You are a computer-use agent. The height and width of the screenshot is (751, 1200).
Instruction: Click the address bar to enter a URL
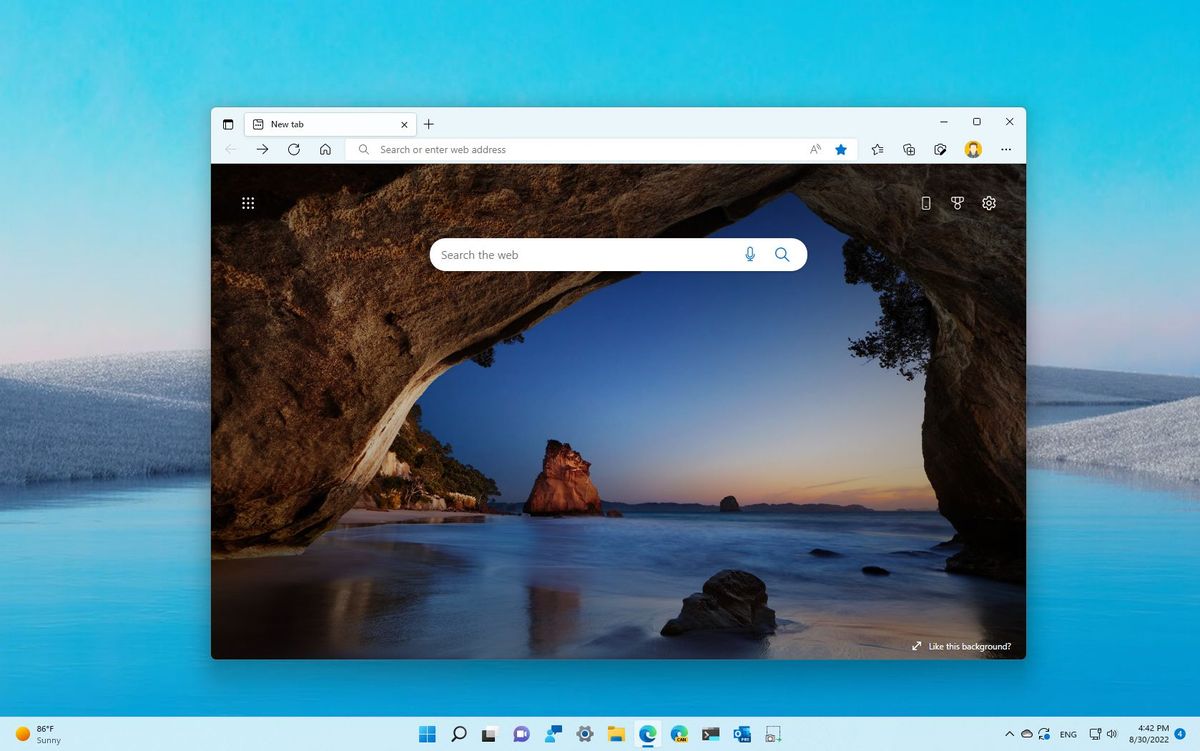(x=550, y=149)
